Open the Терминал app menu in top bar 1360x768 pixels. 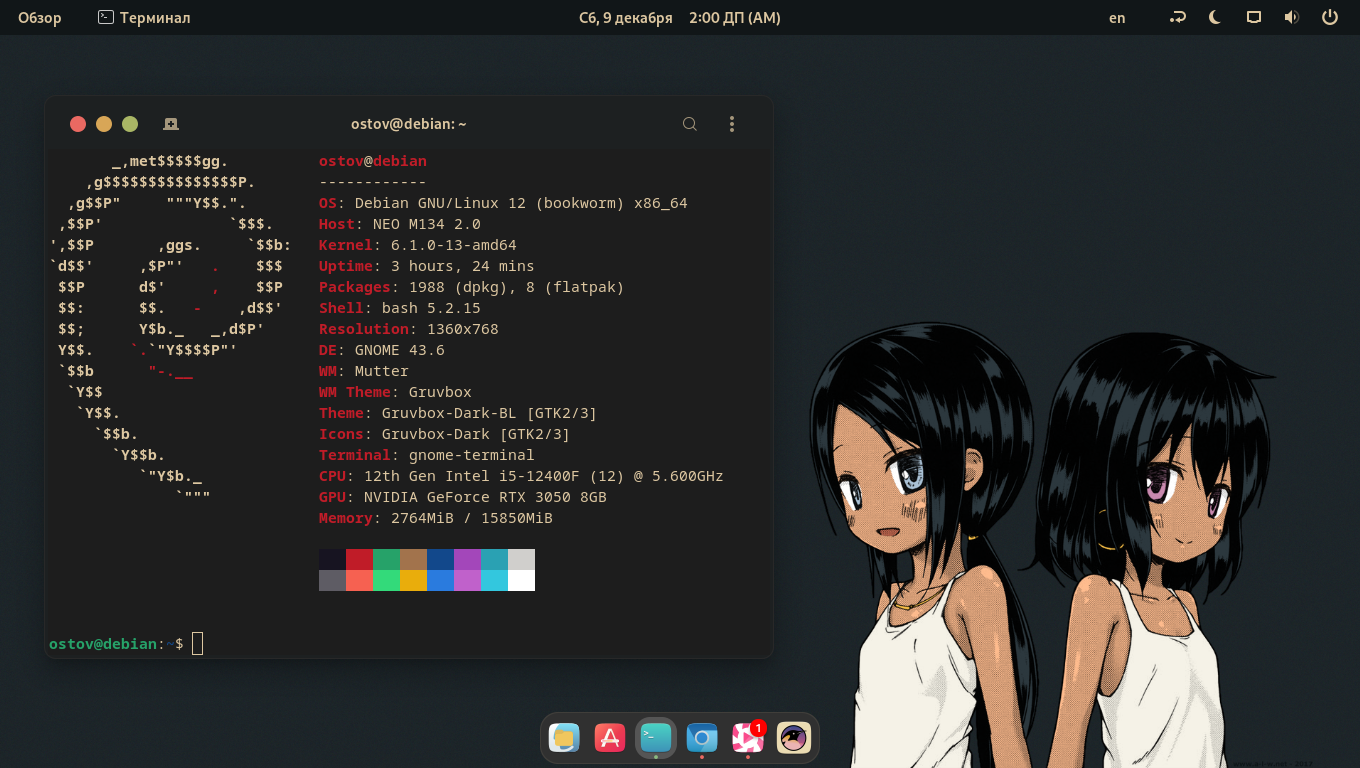click(144, 17)
